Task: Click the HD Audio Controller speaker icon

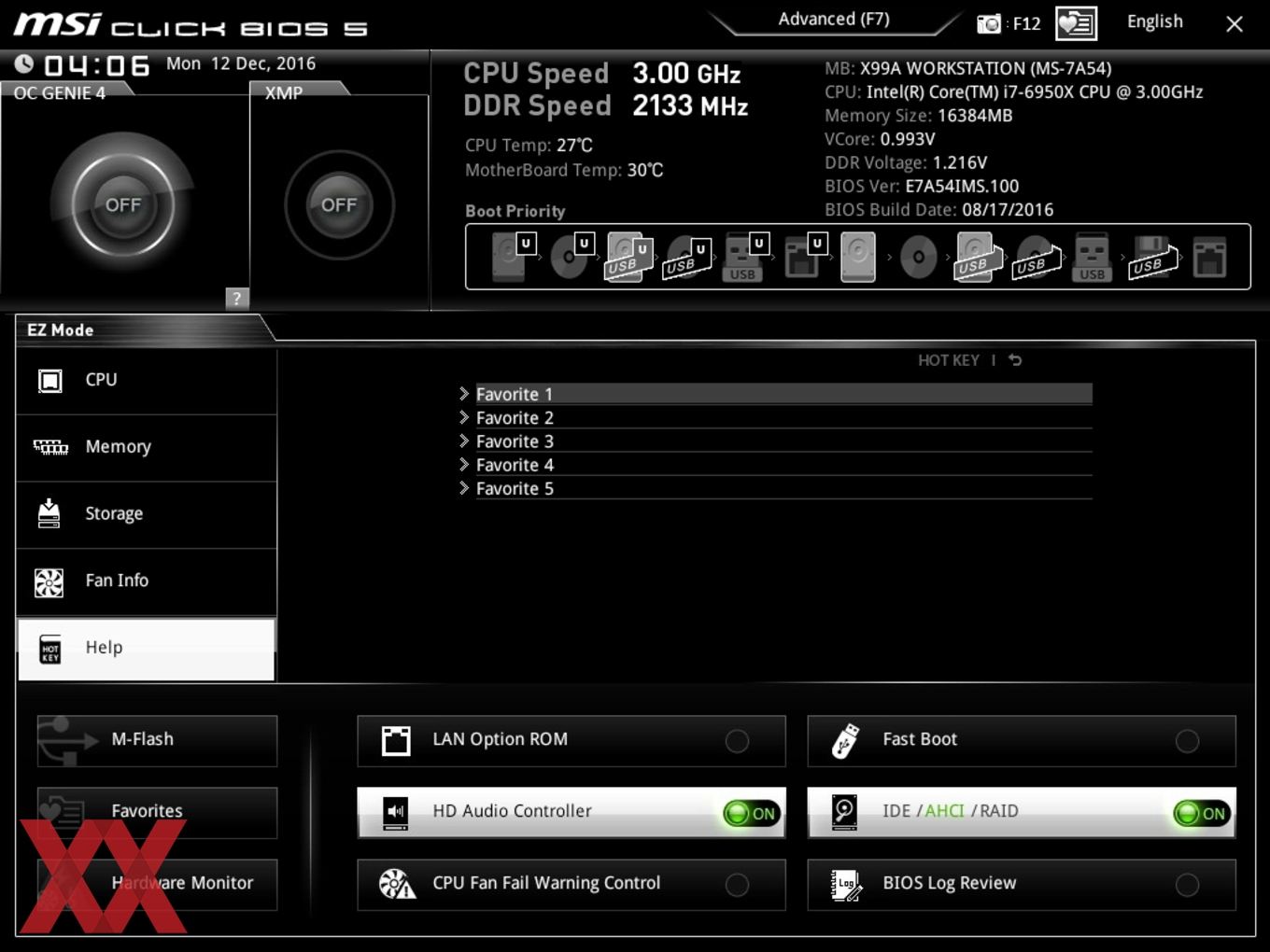Action: point(396,812)
